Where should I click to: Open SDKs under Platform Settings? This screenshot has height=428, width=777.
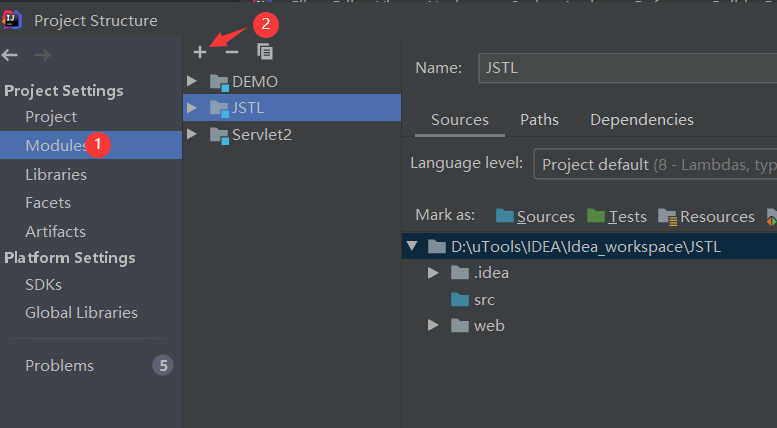pos(44,285)
